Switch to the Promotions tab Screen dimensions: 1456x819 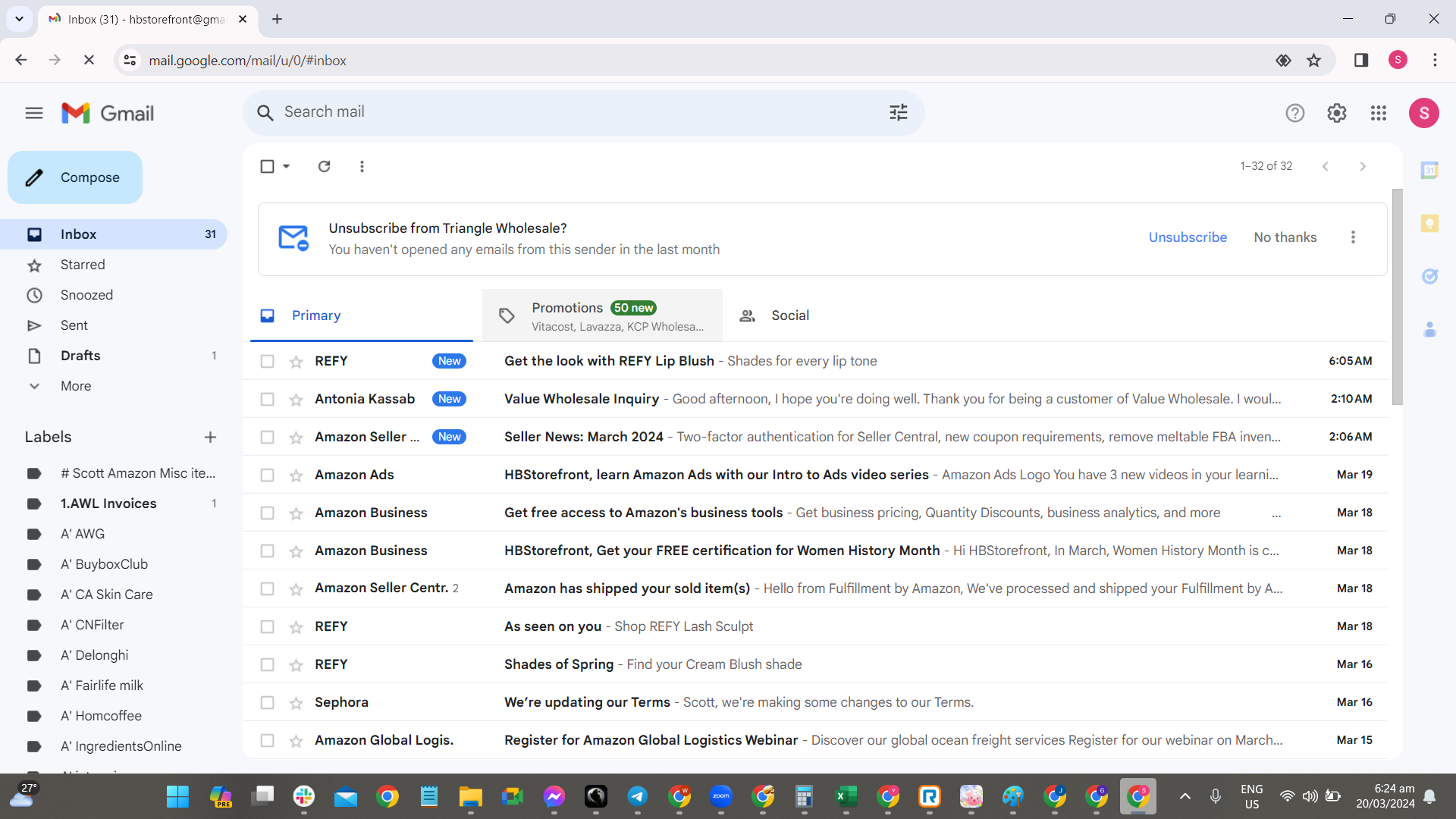[602, 315]
